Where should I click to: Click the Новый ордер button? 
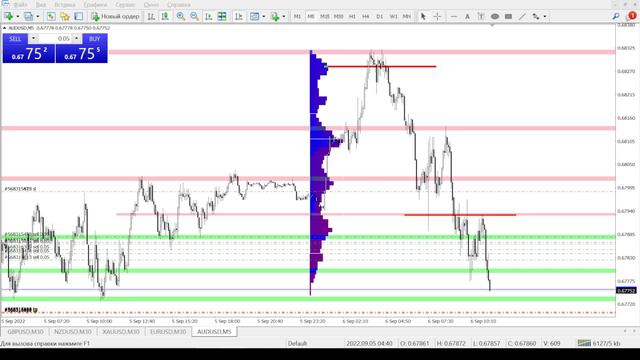coord(116,16)
